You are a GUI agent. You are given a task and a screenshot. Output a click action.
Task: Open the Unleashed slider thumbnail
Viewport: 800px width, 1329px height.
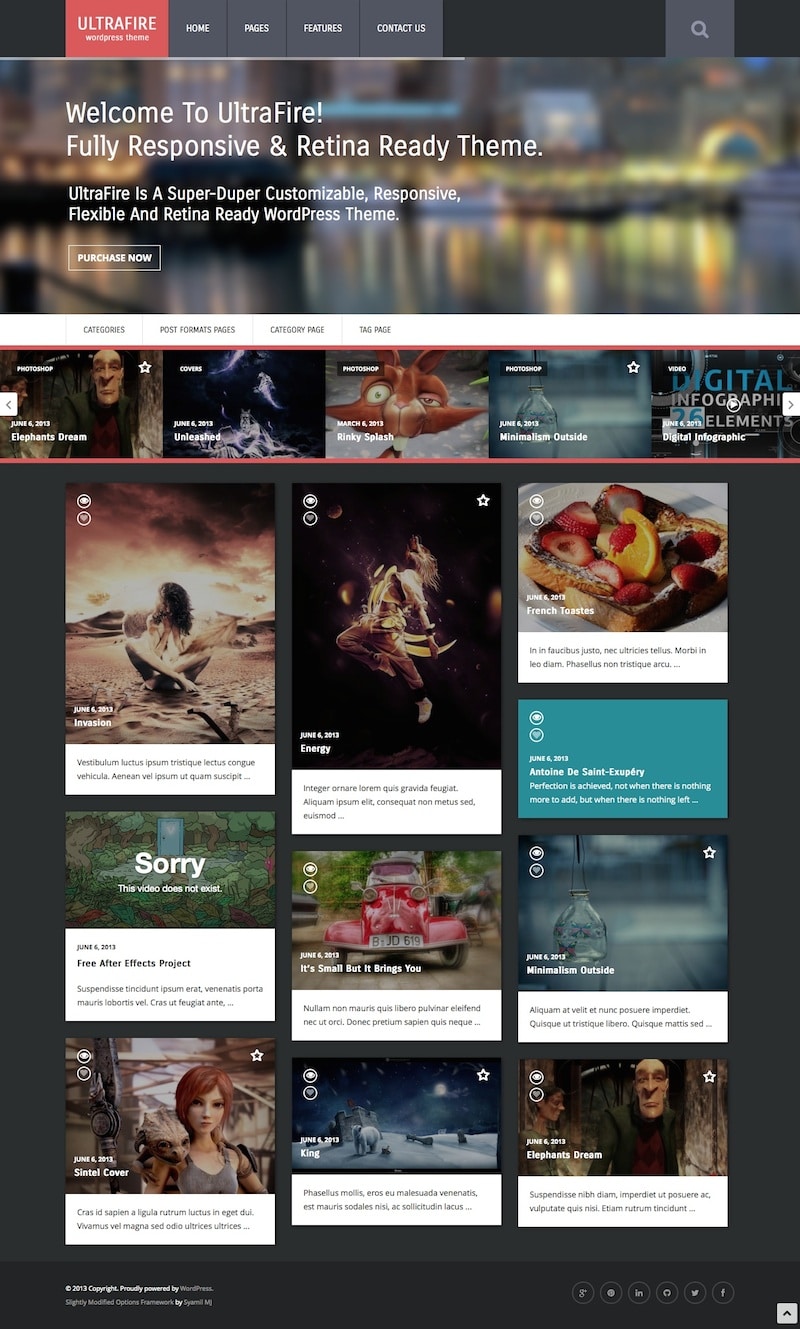(244, 404)
